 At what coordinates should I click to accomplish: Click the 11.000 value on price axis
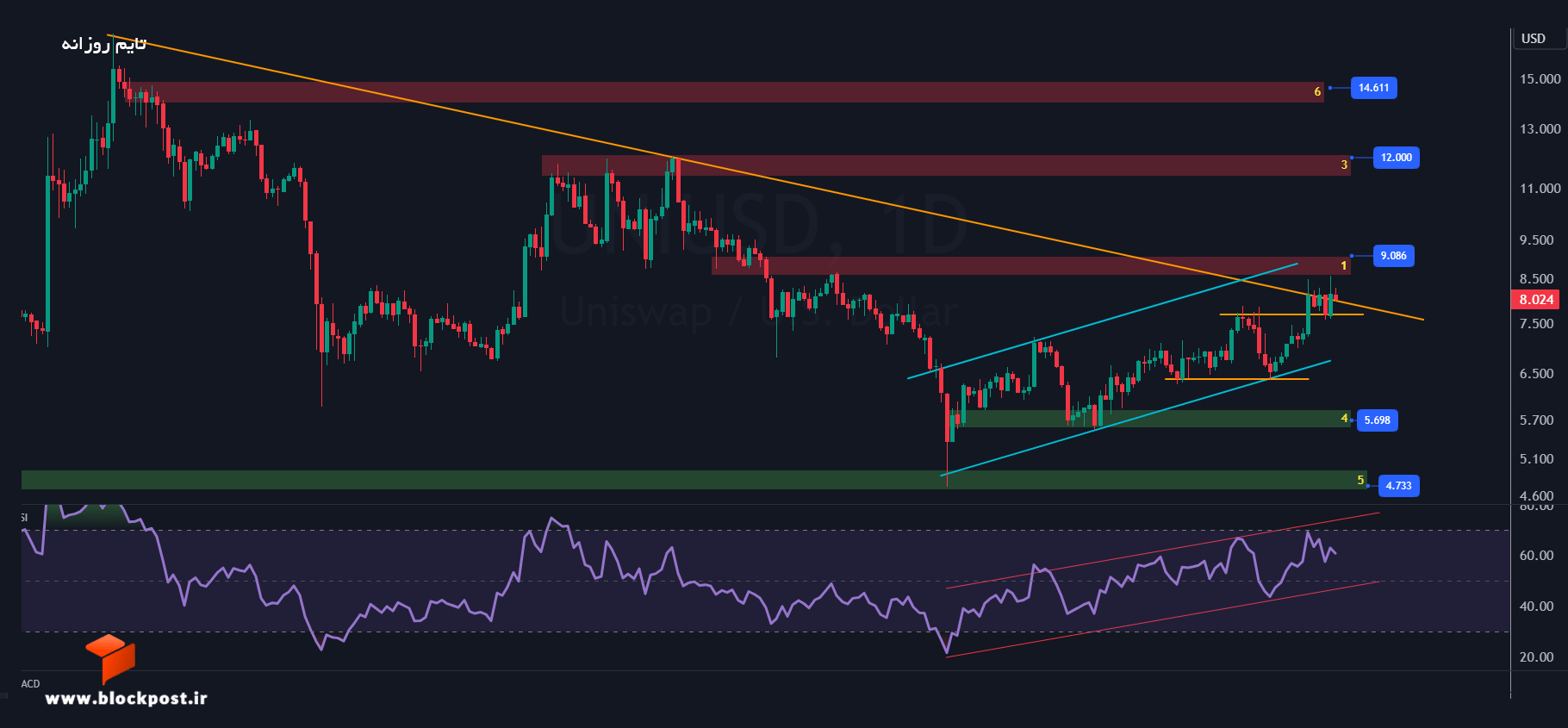1540,189
